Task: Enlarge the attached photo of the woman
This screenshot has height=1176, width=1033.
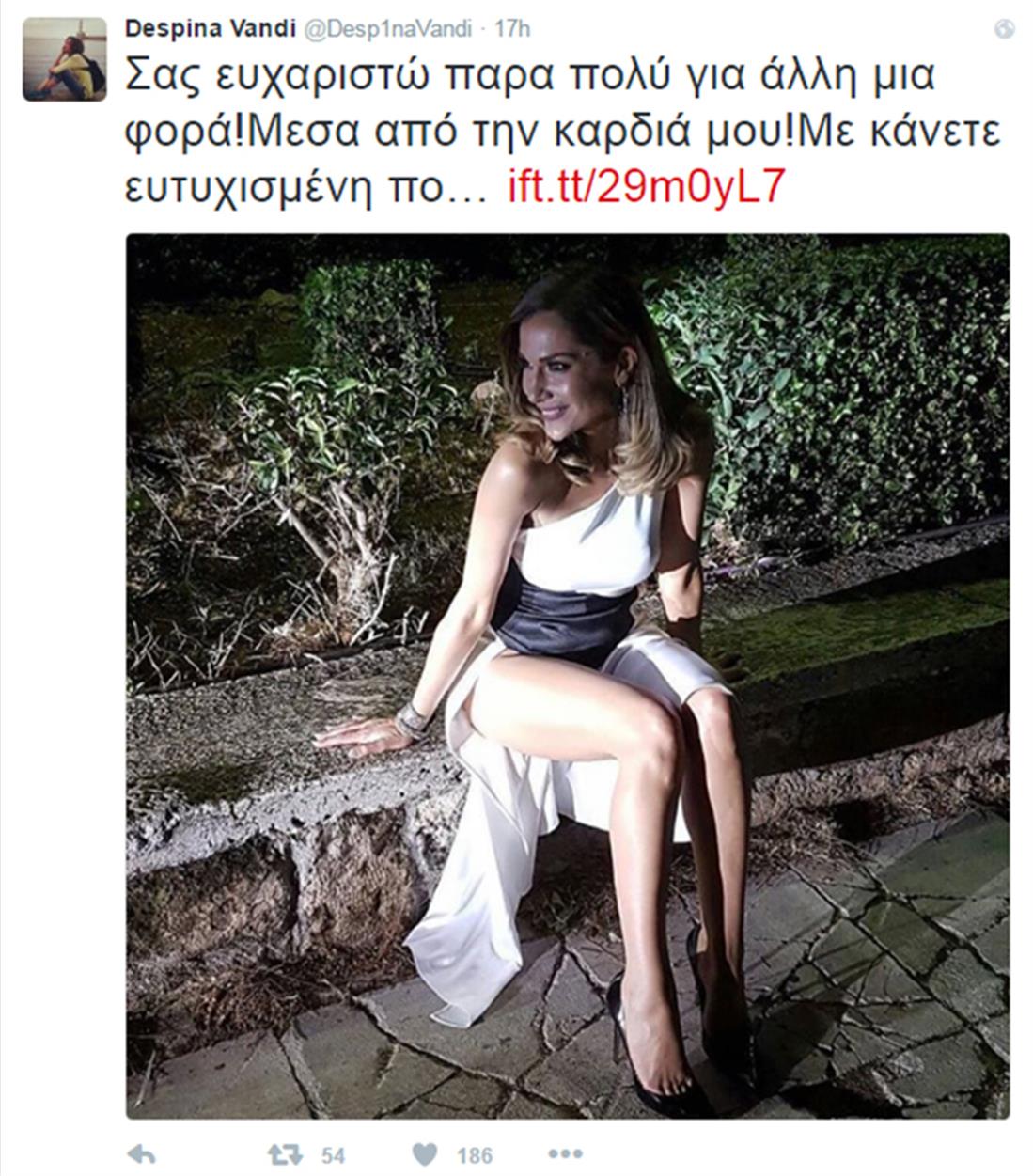Action: (x=568, y=676)
